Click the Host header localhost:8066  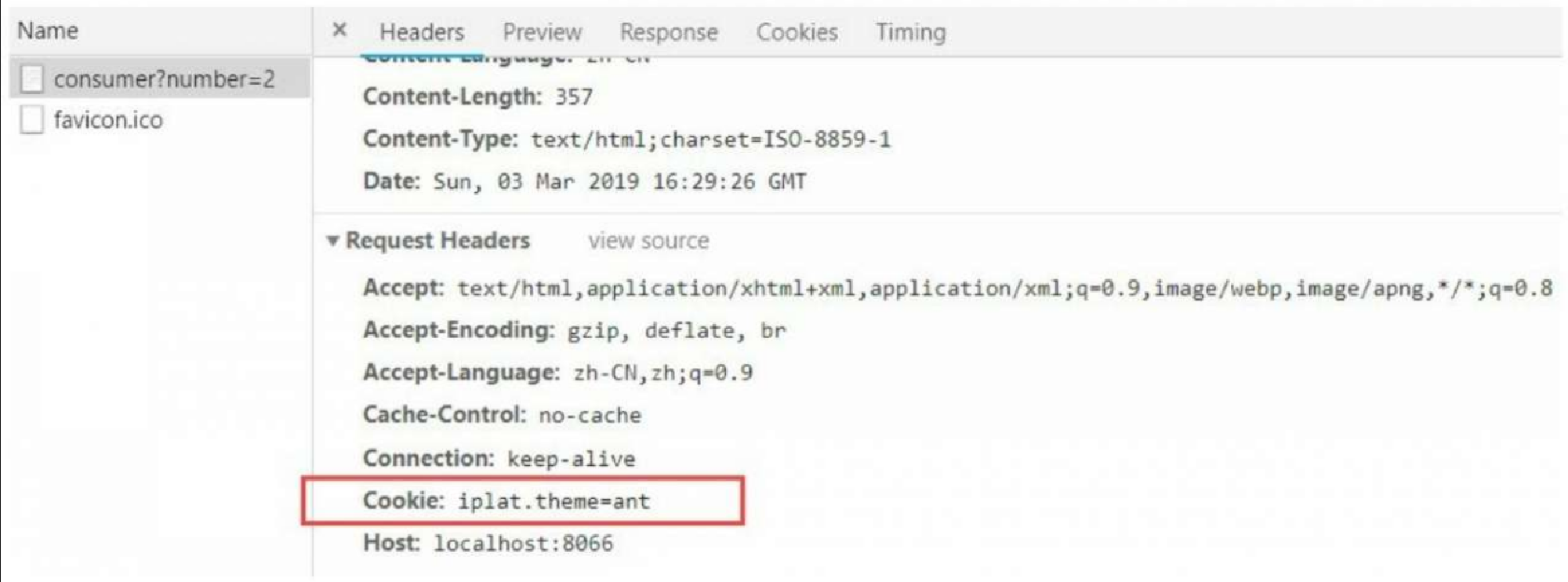point(488,543)
